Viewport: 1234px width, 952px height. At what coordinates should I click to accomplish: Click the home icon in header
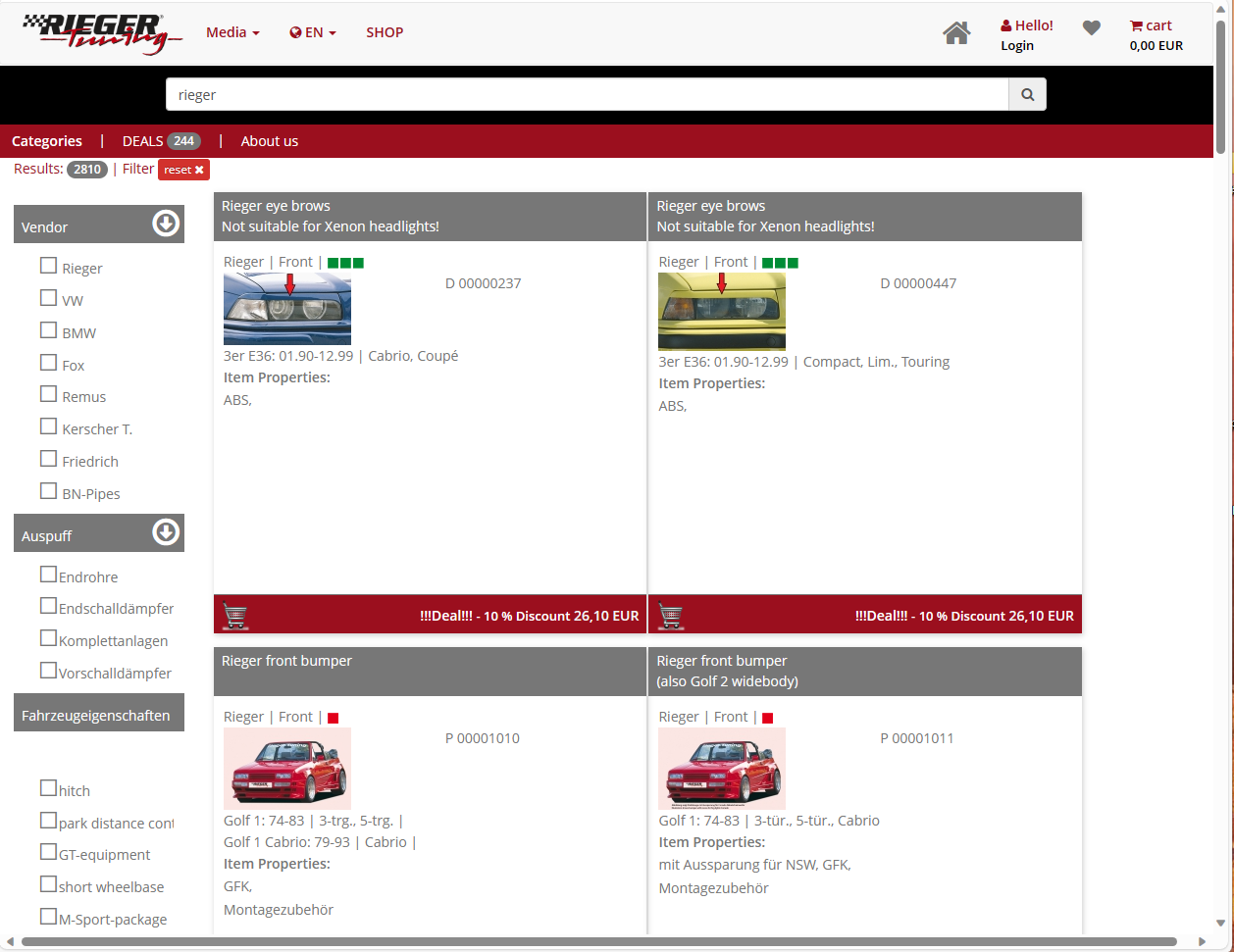[956, 33]
